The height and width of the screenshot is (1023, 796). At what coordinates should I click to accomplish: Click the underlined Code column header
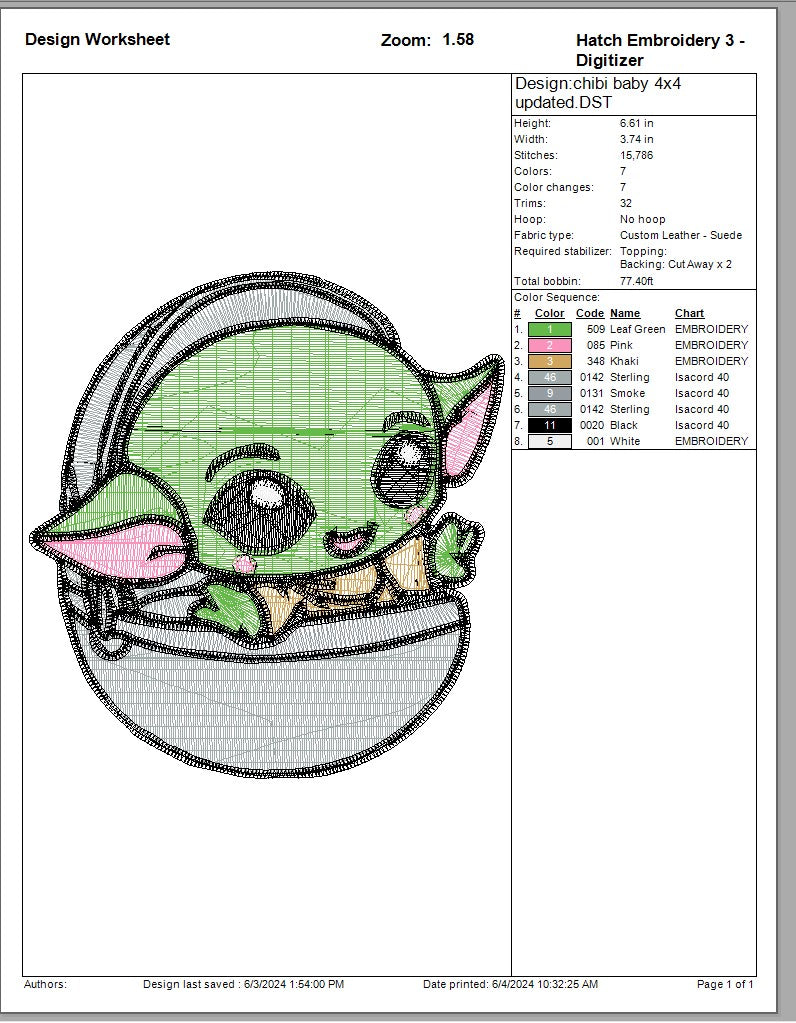(x=589, y=313)
